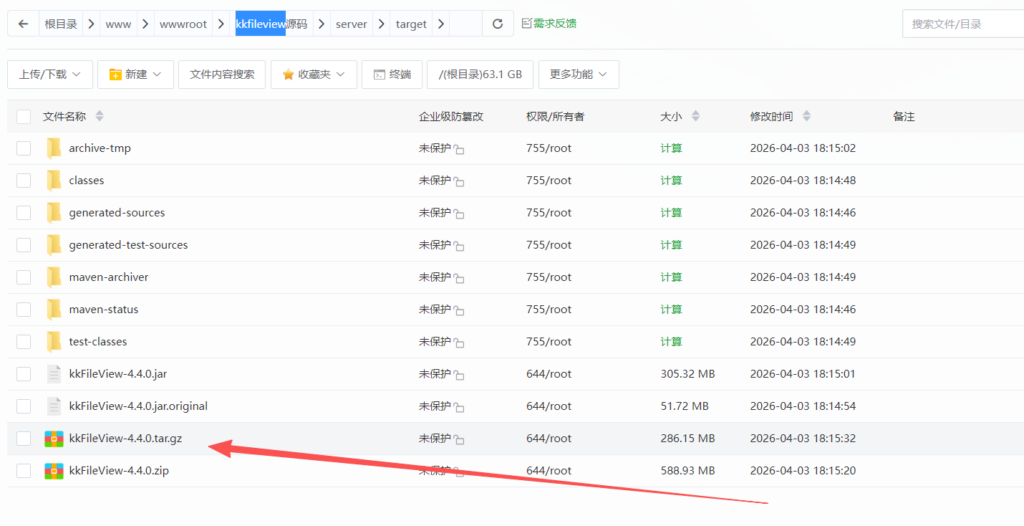Open the generated-test-sources folder icon
Screen dimensions: 1024x526
(x=54, y=245)
